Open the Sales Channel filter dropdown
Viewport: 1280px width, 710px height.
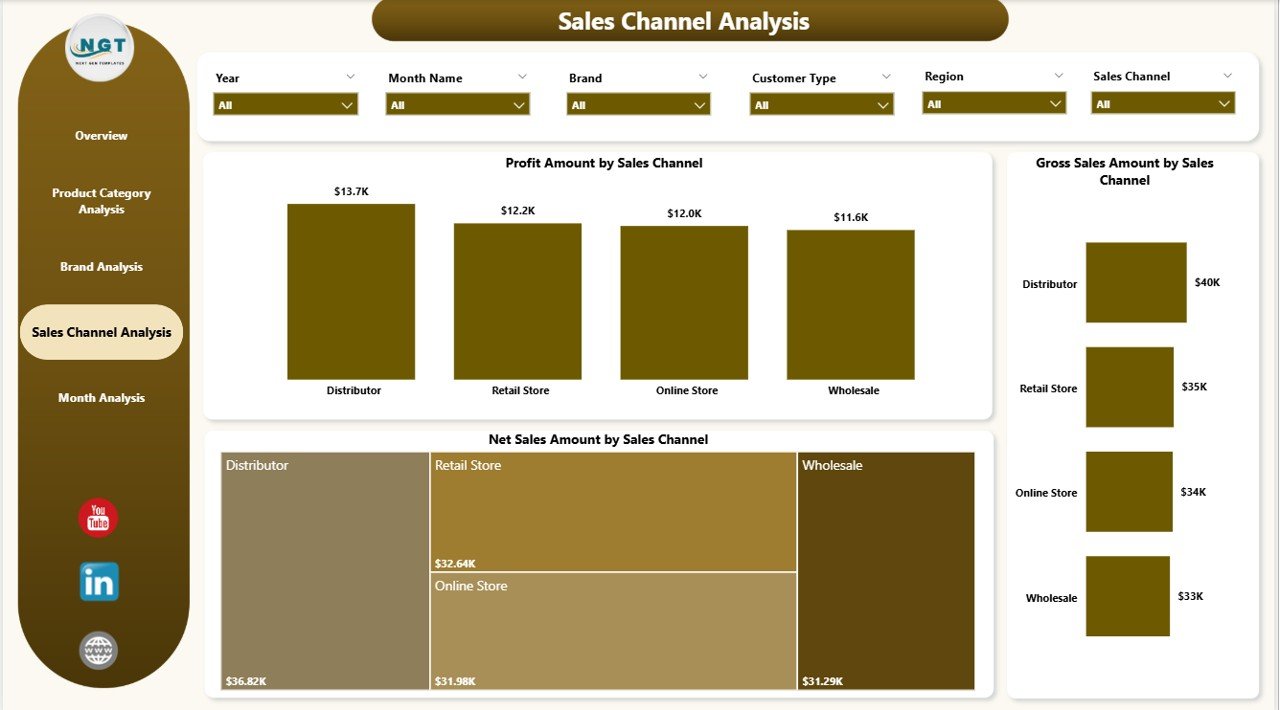click(x=1162, y=104)
